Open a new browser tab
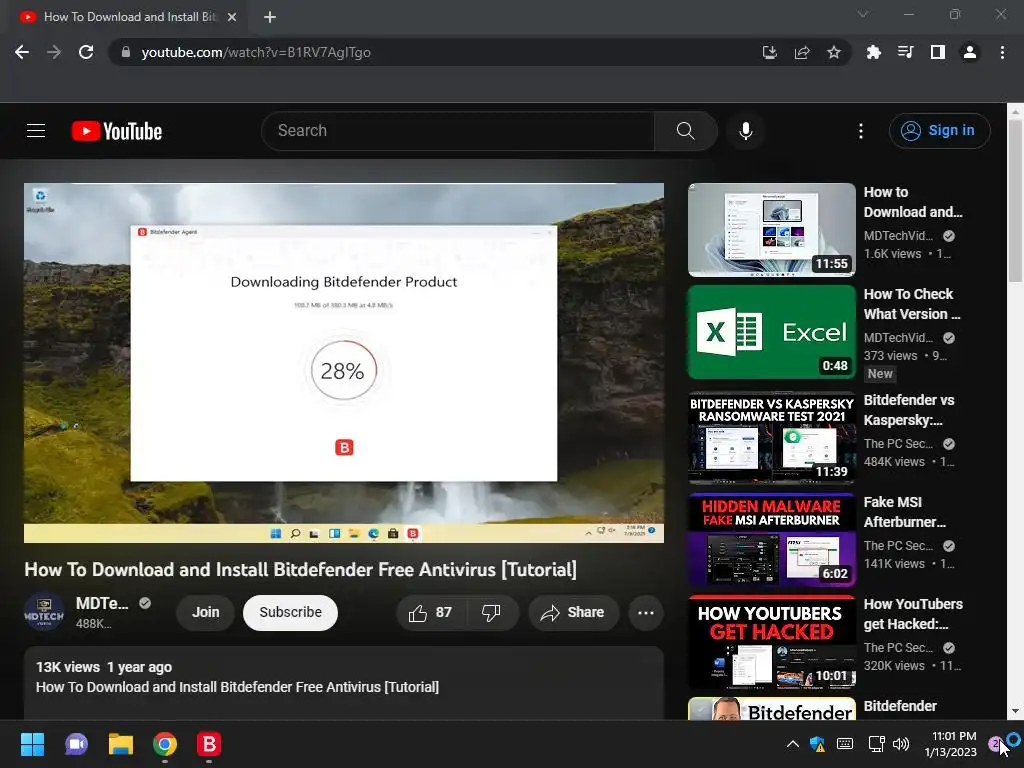The width and height of the screenshot is (1024, 768). [x=270, y=17]
